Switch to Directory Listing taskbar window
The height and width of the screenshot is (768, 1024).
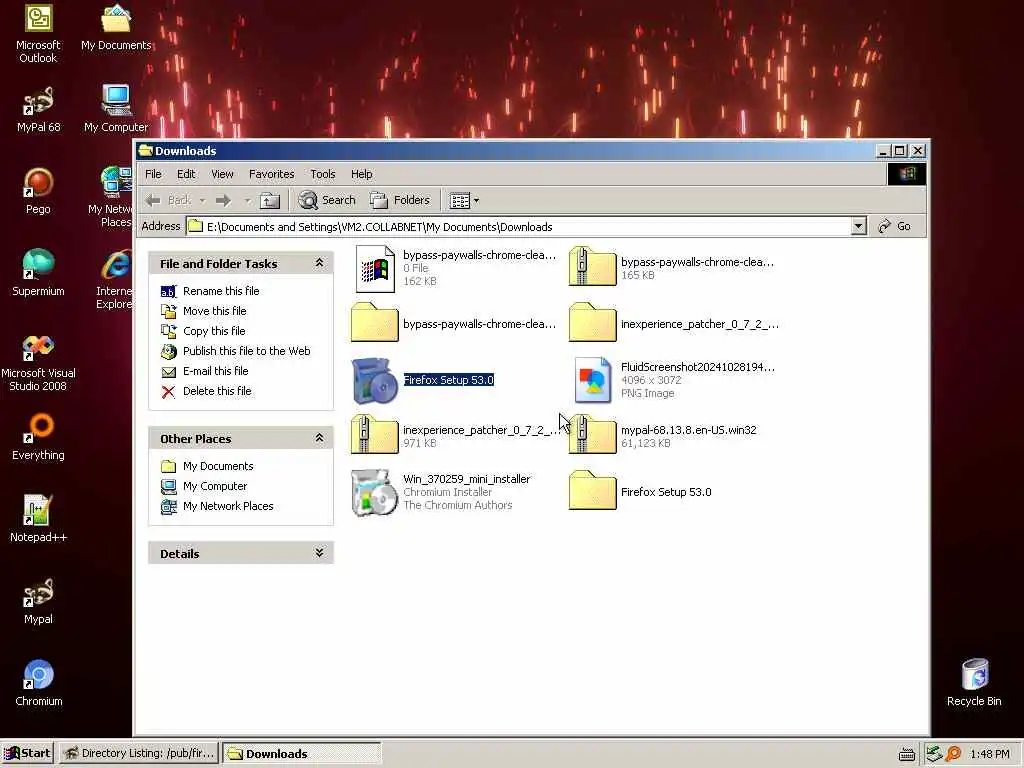pyautogui.click(x=138, y=754)
